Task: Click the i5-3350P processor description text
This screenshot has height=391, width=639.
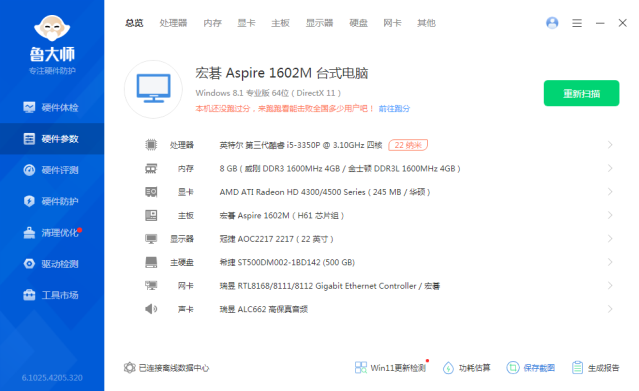Action: (301, 145)
